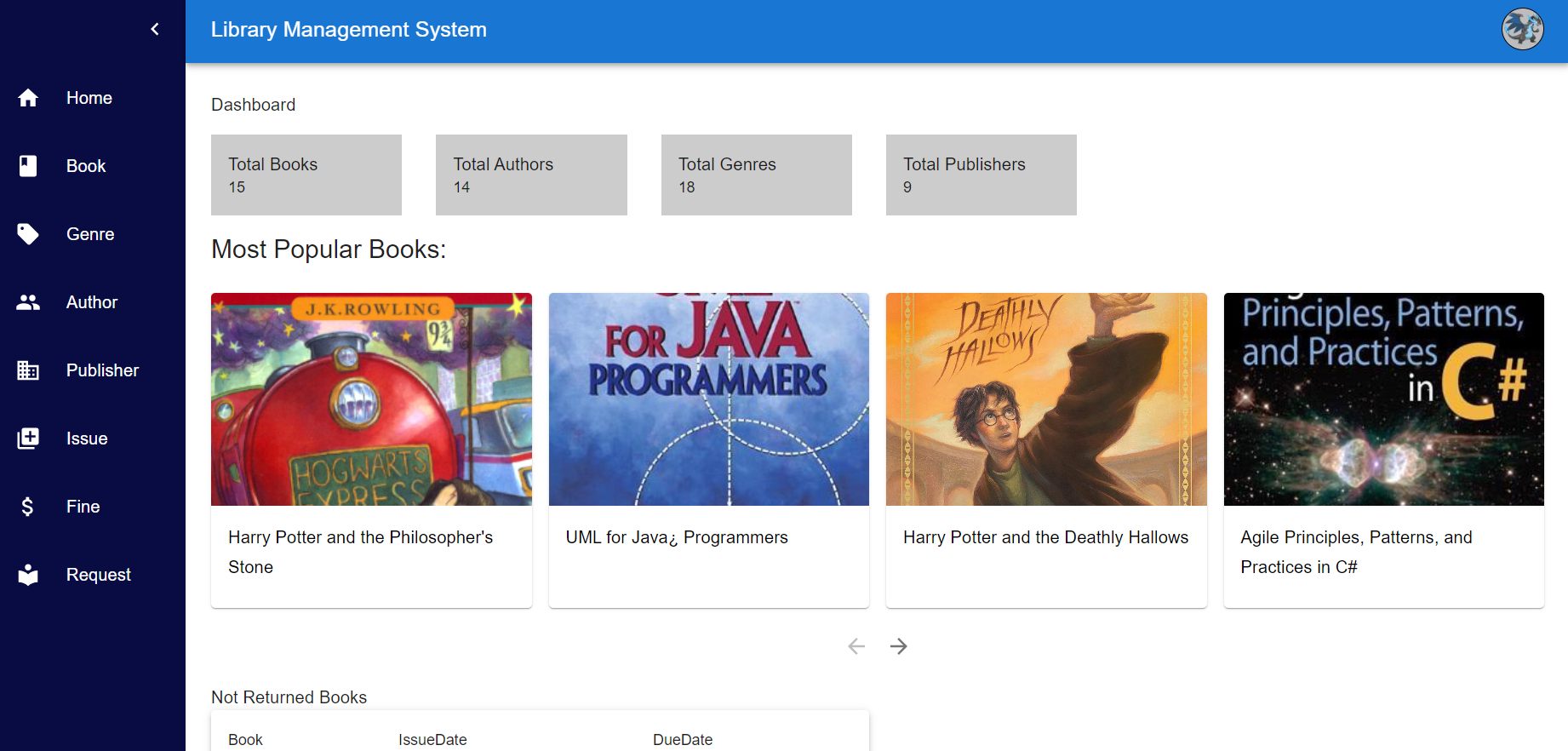Open Harry Potter Philosopher's Stone cover
1568x751 pixels.
(371, 399)
